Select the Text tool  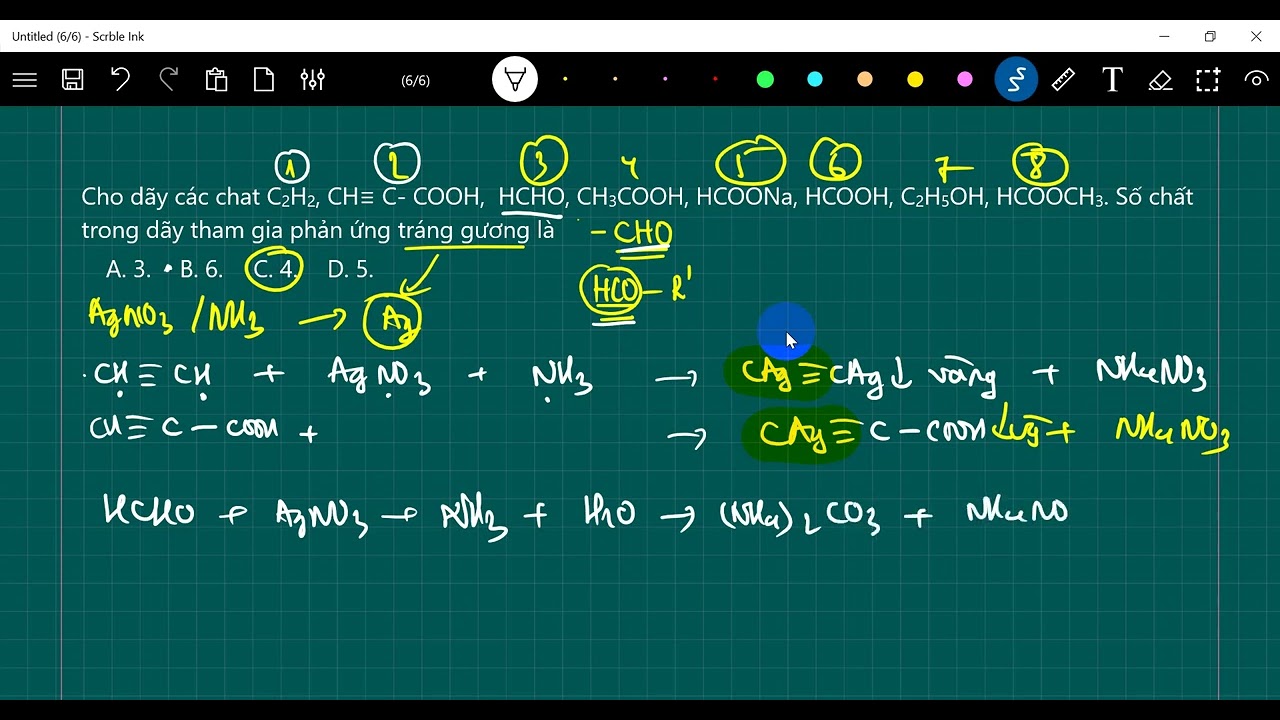point(1112,80)
